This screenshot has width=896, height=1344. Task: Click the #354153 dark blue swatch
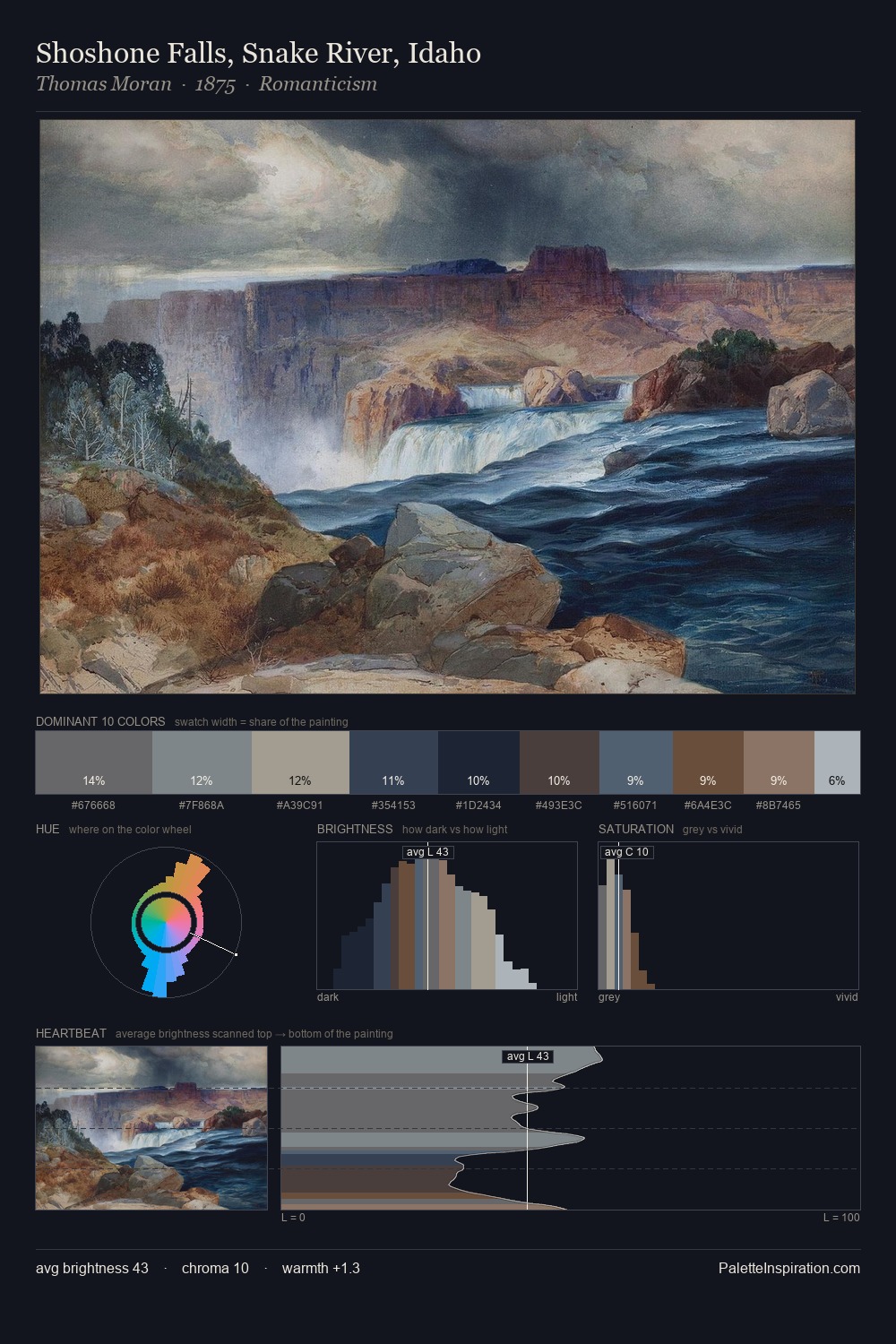[x=393, y=762]
